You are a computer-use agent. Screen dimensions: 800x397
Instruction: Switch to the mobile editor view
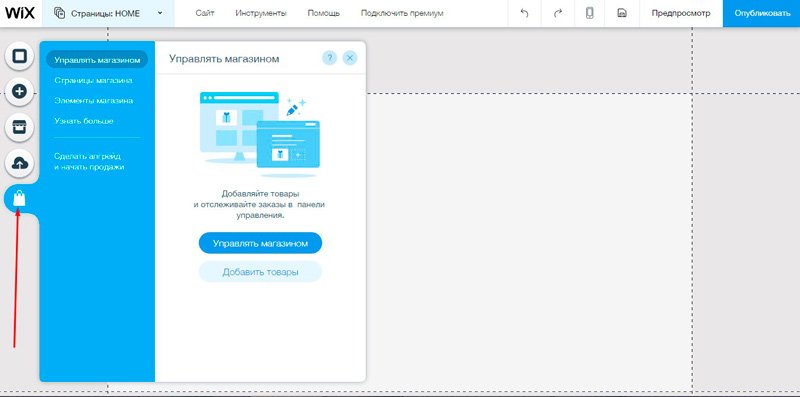589,13
